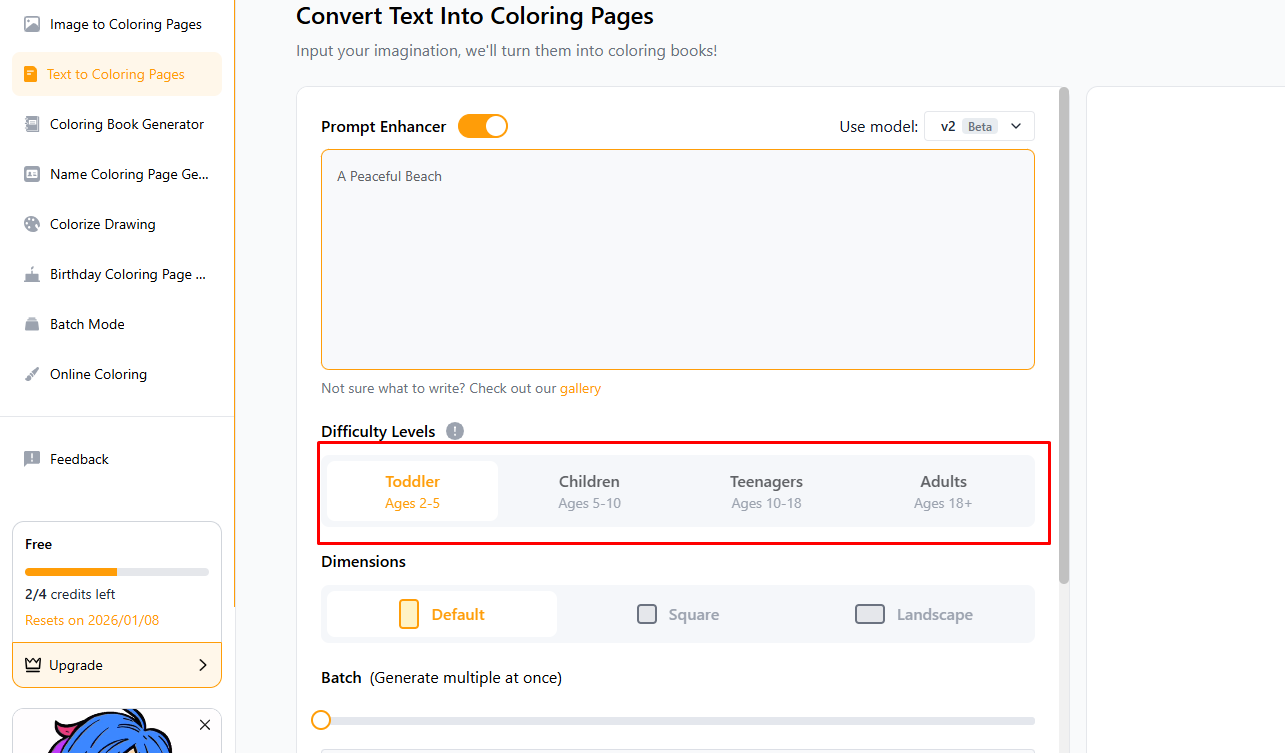
Task: Click the Colorize Drawing palette icon
Action: 32,224
